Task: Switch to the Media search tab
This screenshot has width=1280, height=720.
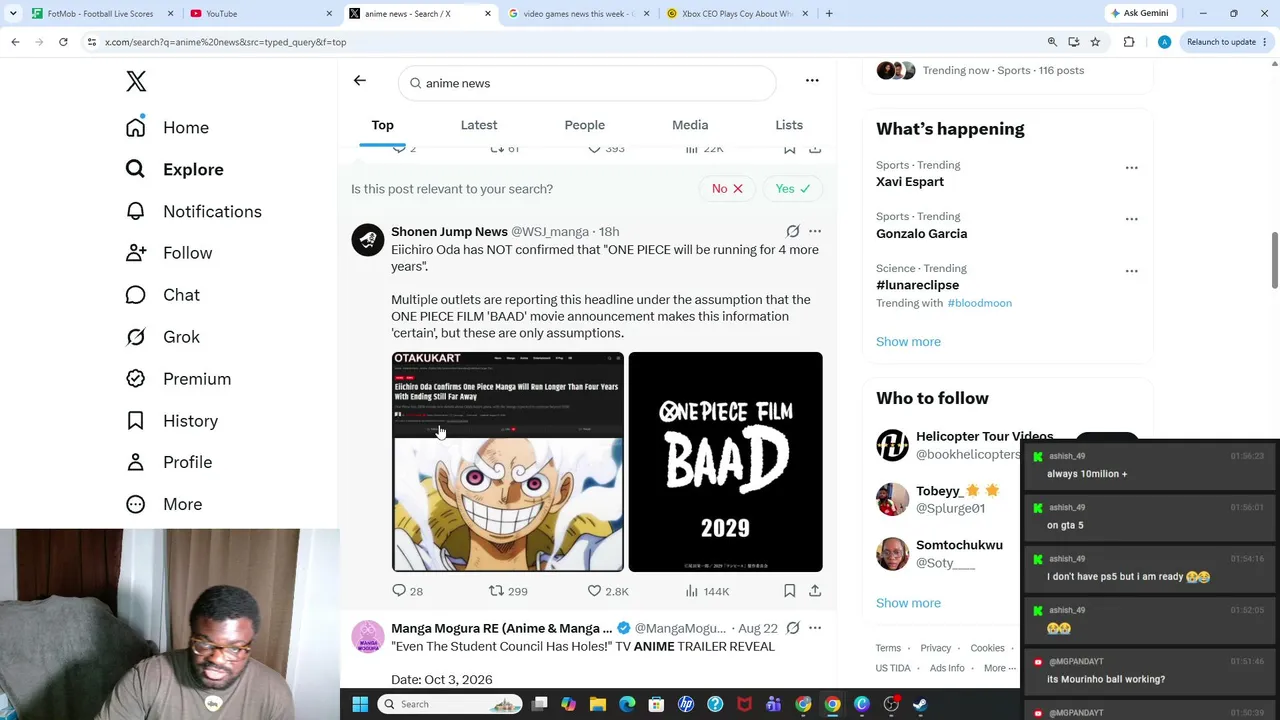Action: pyautogui.click(x=690, y=125)
